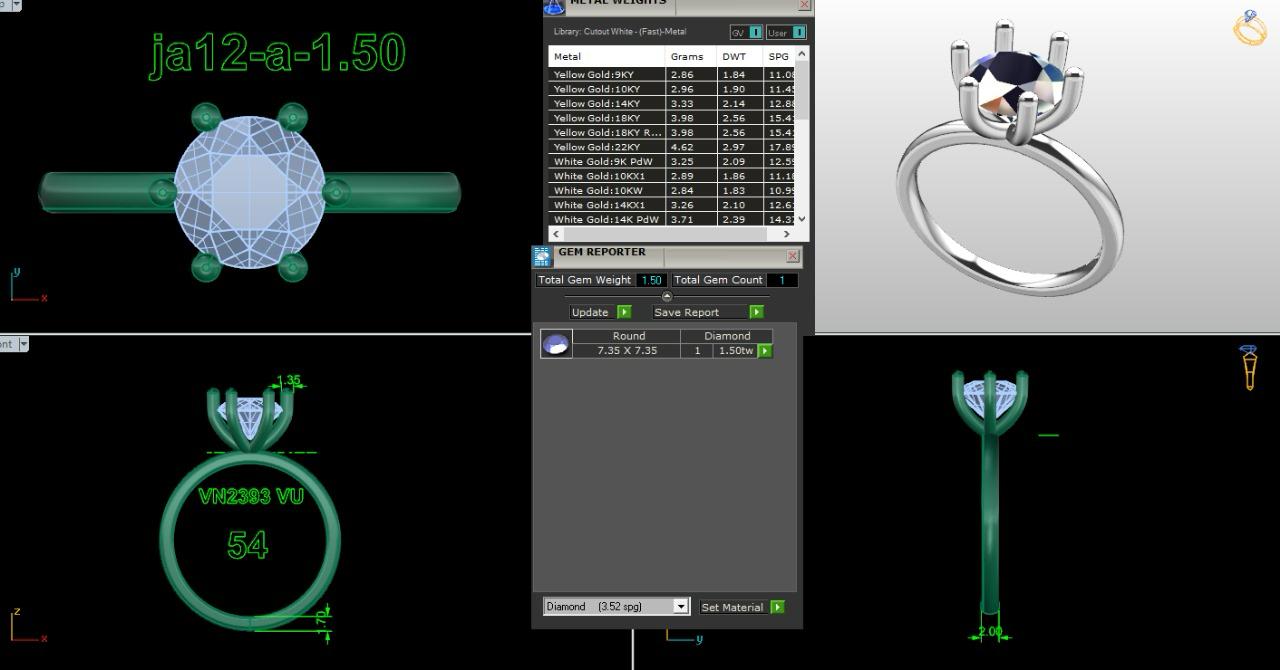Sort by the SPG column header
The height and width of the screenshot is (670, 1280).
pos(779,57)
